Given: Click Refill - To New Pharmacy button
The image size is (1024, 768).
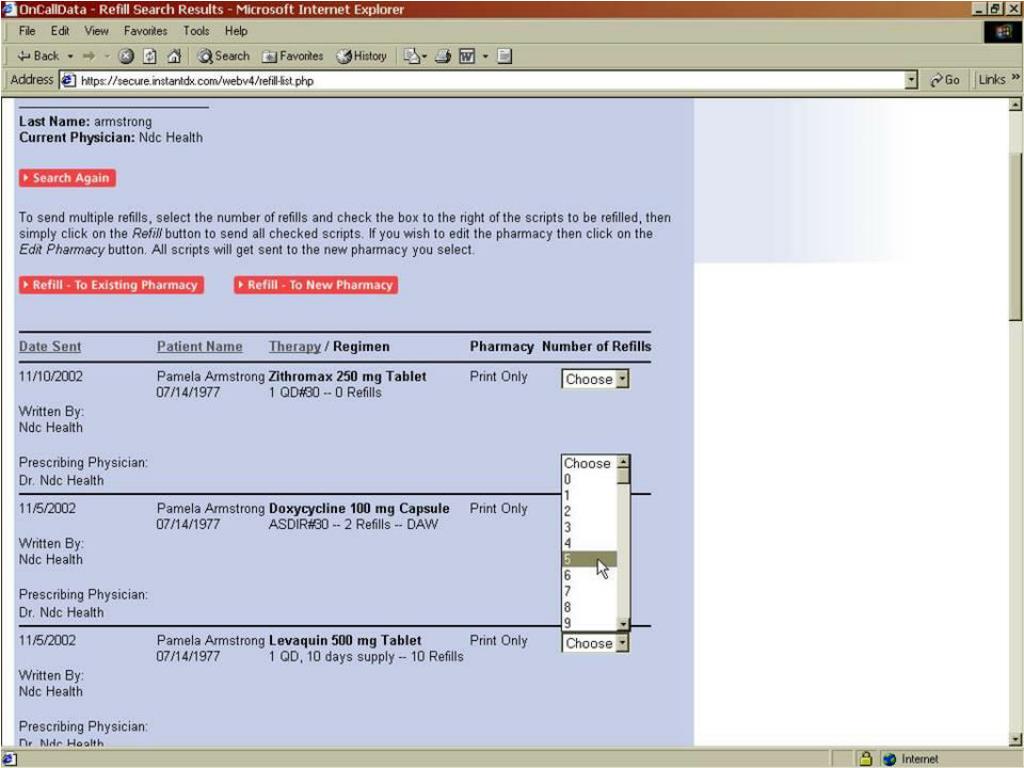Looking at the screenshot, I should (x=316, y=285).
